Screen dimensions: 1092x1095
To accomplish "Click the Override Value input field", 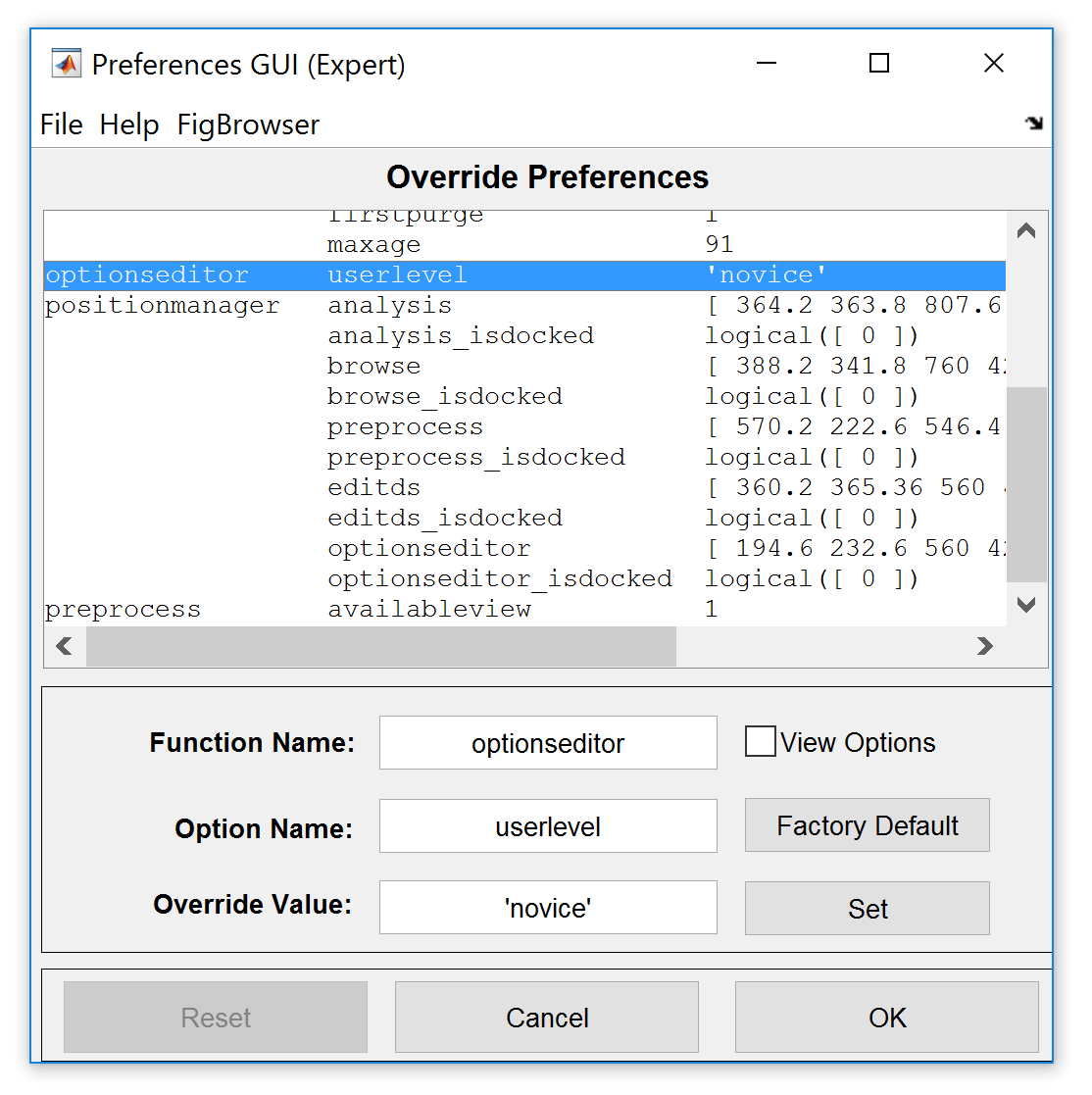I will coord(548,908).
